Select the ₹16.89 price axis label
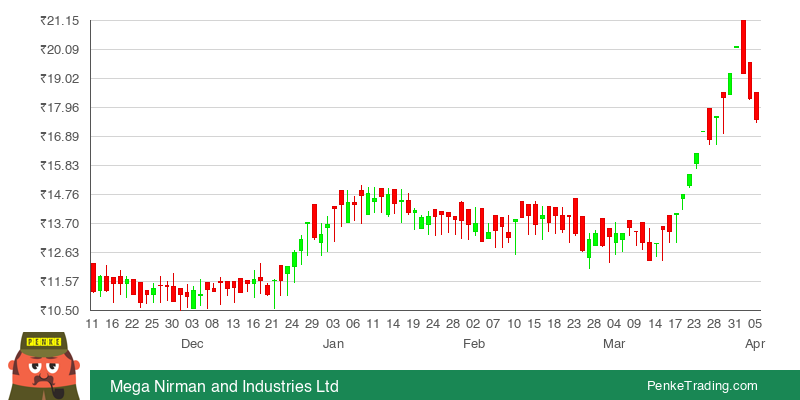Screen dimensions: 800x400 click(60, 137)
